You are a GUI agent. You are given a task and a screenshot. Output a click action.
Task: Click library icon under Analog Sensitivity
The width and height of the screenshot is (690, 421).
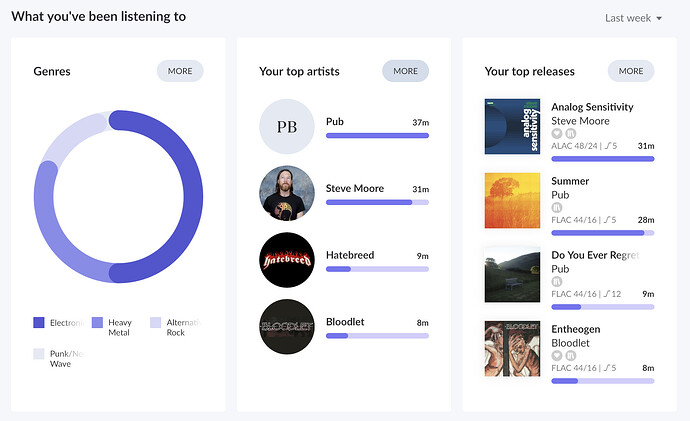[571, 133]
